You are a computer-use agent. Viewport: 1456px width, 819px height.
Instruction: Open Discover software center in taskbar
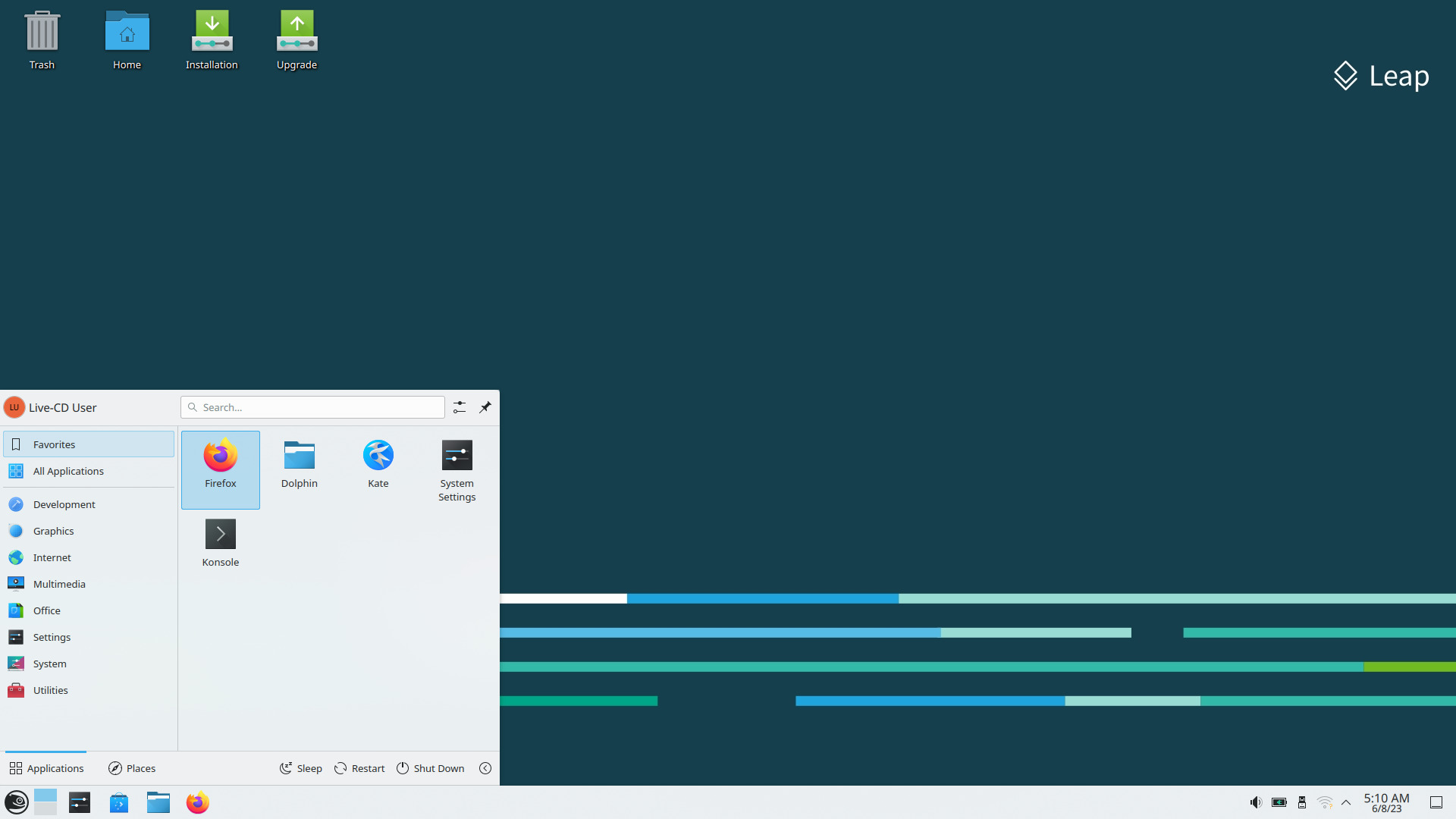coord(119,802)
